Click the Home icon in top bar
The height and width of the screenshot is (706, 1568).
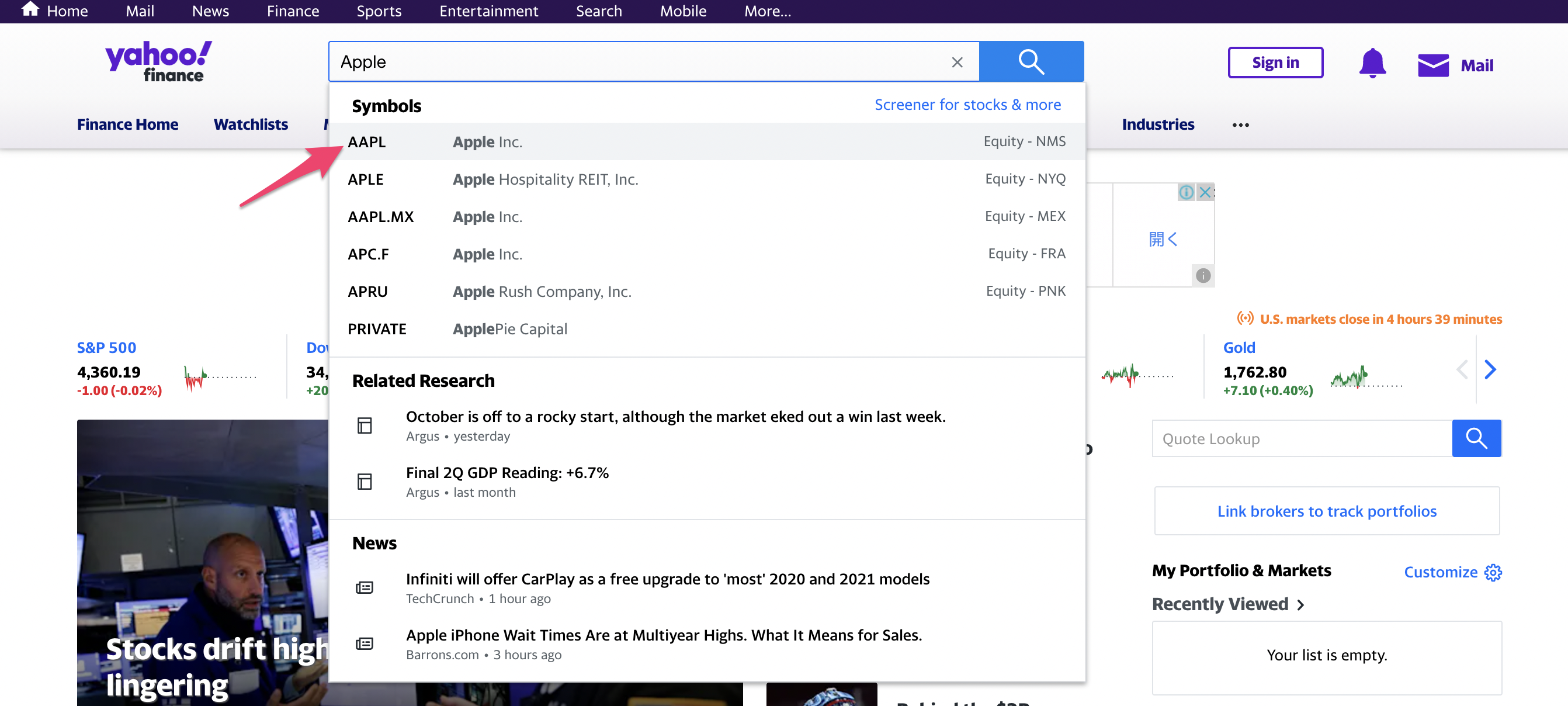click(x=30, y=10)
